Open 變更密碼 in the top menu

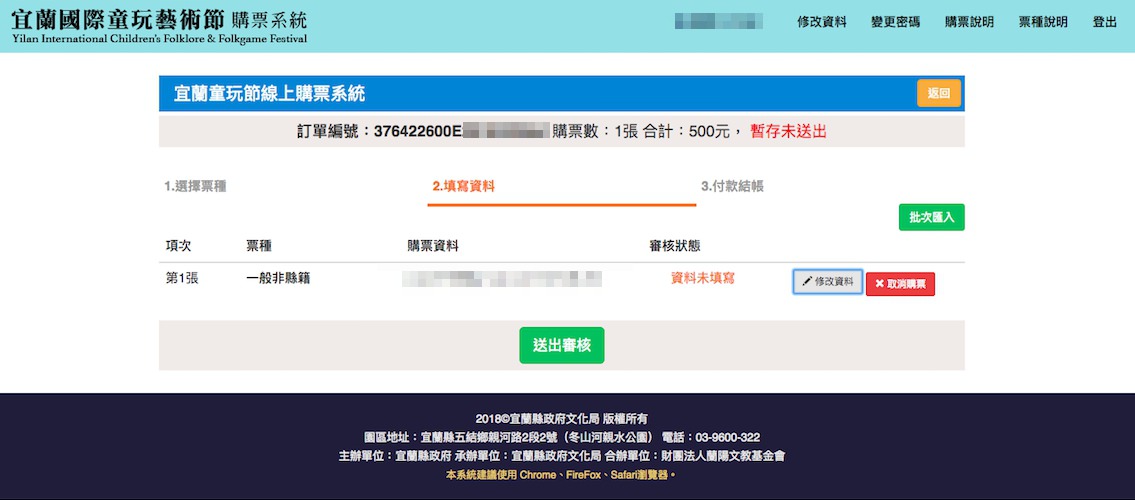tap(895, 22)
